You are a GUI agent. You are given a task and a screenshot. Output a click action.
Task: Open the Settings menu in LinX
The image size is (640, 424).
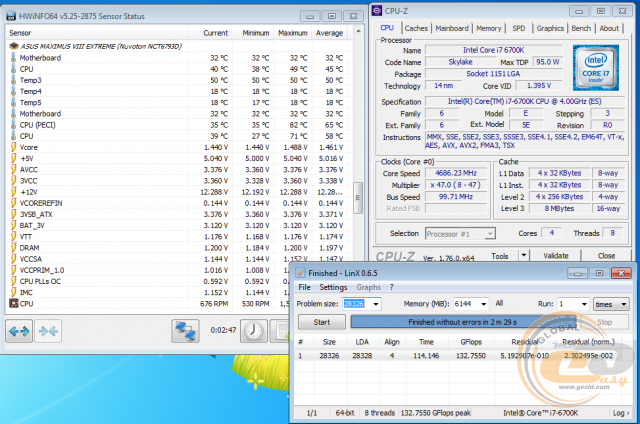[x=333, y=287]
